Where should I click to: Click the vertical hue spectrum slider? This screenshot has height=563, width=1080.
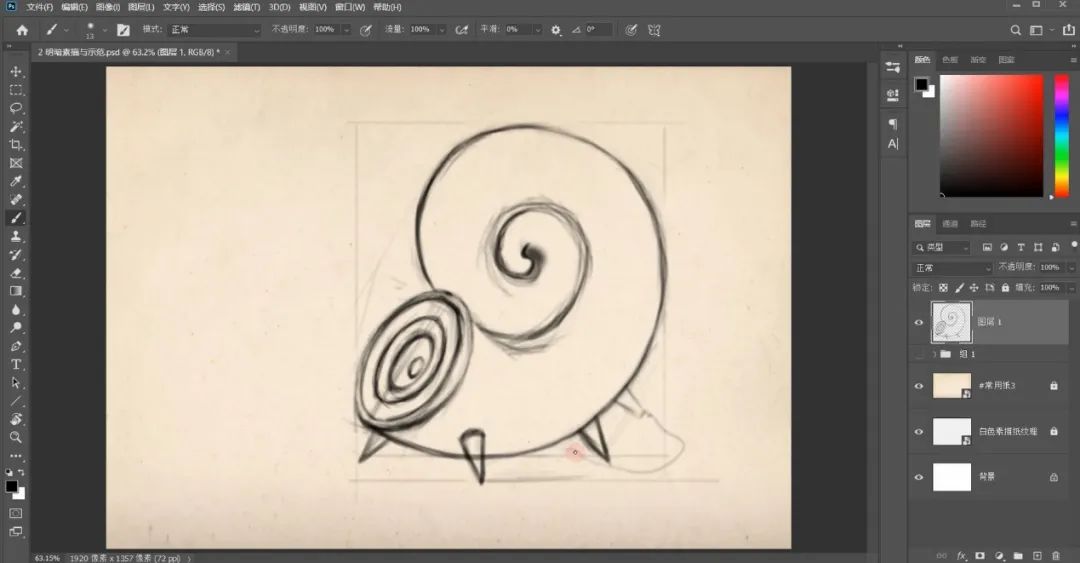click(x=1062, y=135)
